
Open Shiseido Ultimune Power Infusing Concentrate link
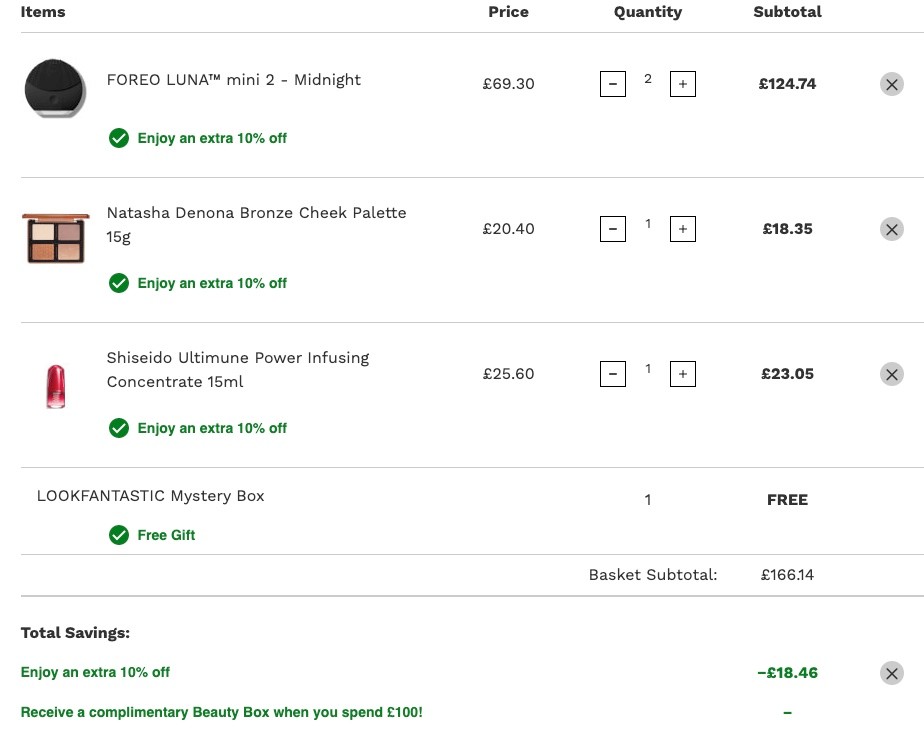pos(238,369)
